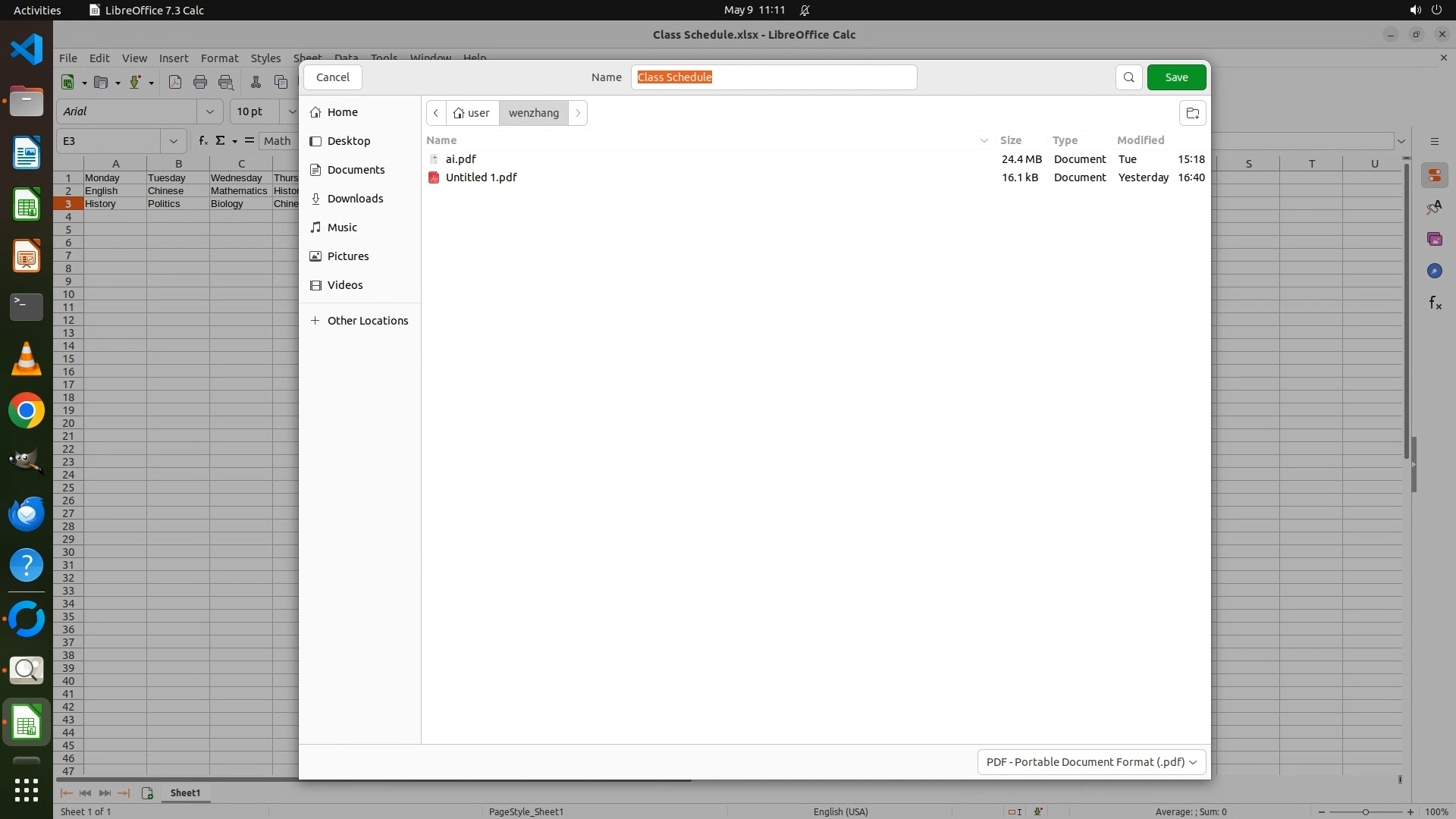Click the Print toolbar icon

(200, 82)
